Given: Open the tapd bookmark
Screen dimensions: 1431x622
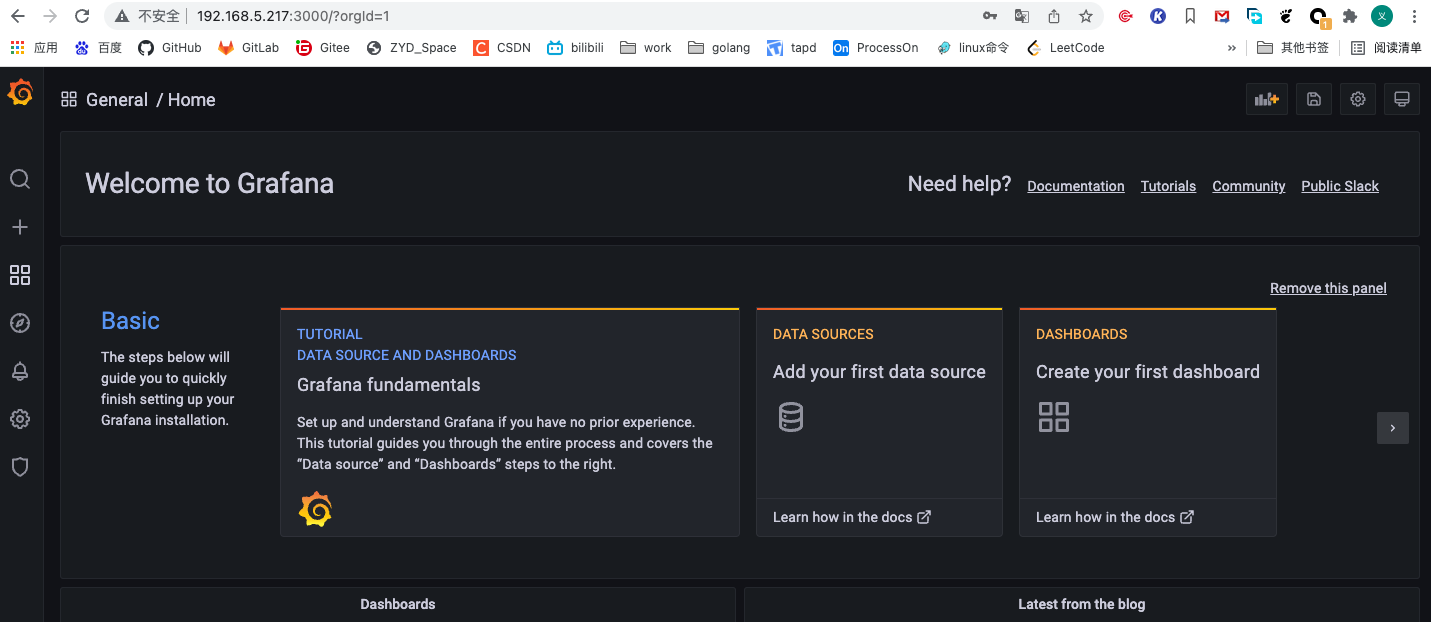Looking at the screenshot, I should tap(792, 48).
